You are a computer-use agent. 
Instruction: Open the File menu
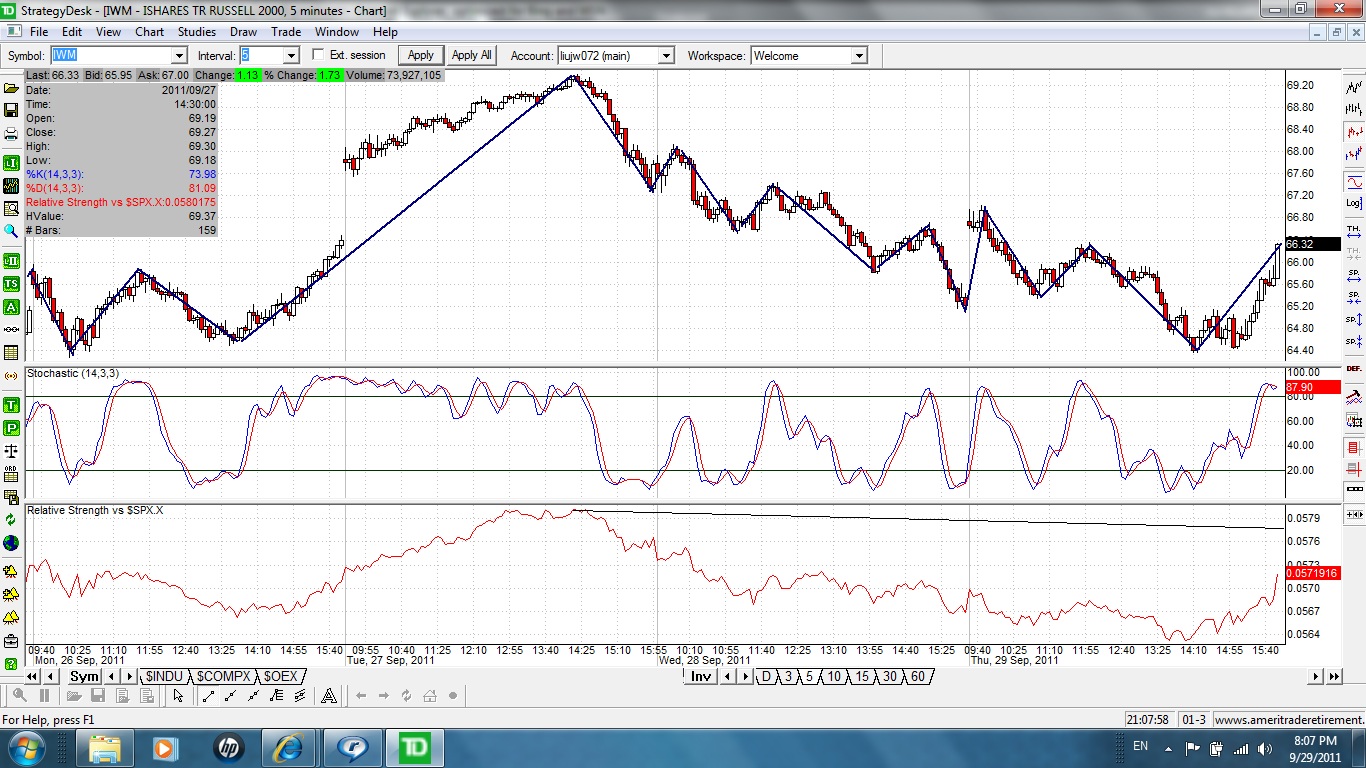(39, 32)
